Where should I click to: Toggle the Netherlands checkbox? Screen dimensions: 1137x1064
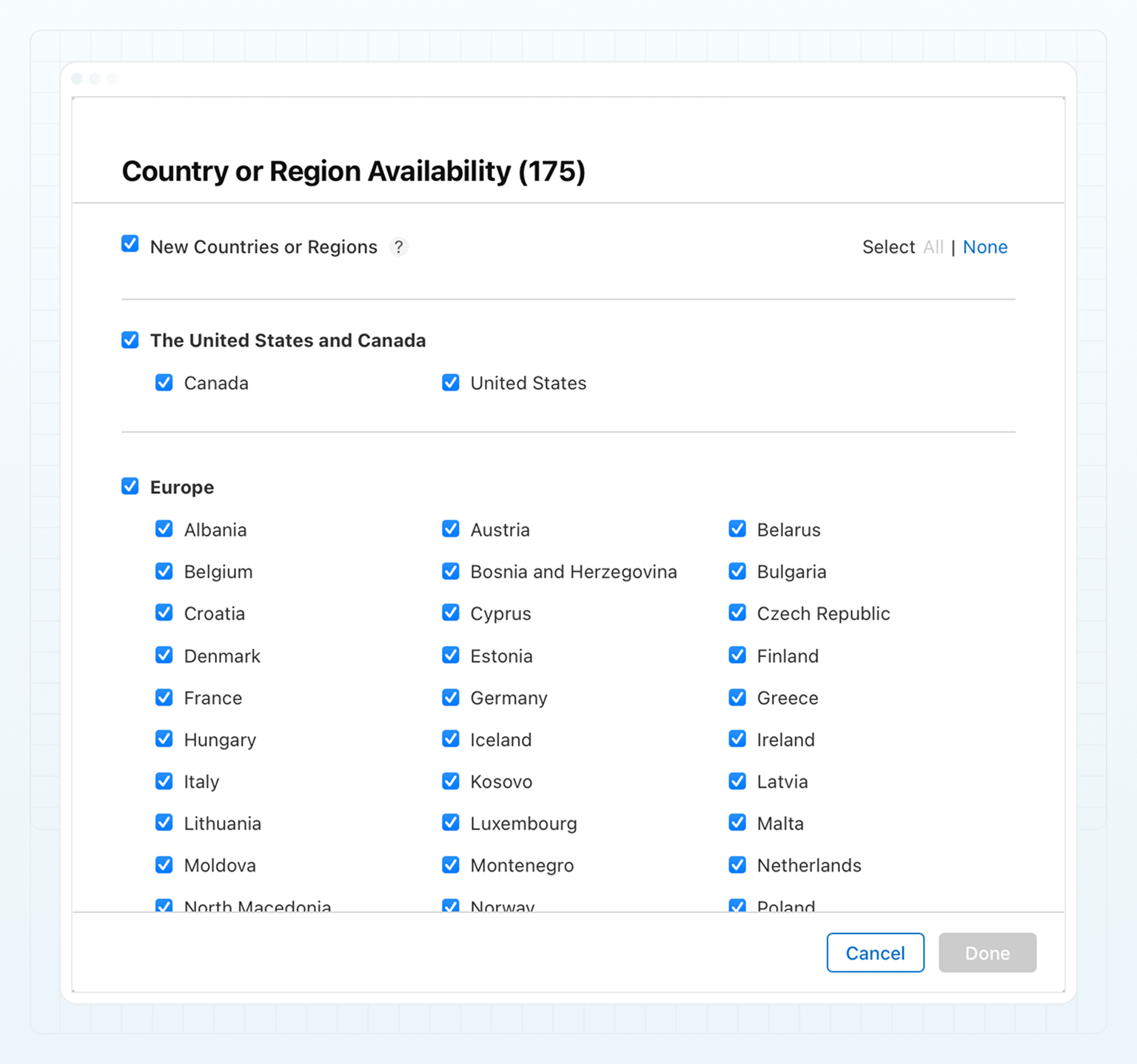point(737,865)
